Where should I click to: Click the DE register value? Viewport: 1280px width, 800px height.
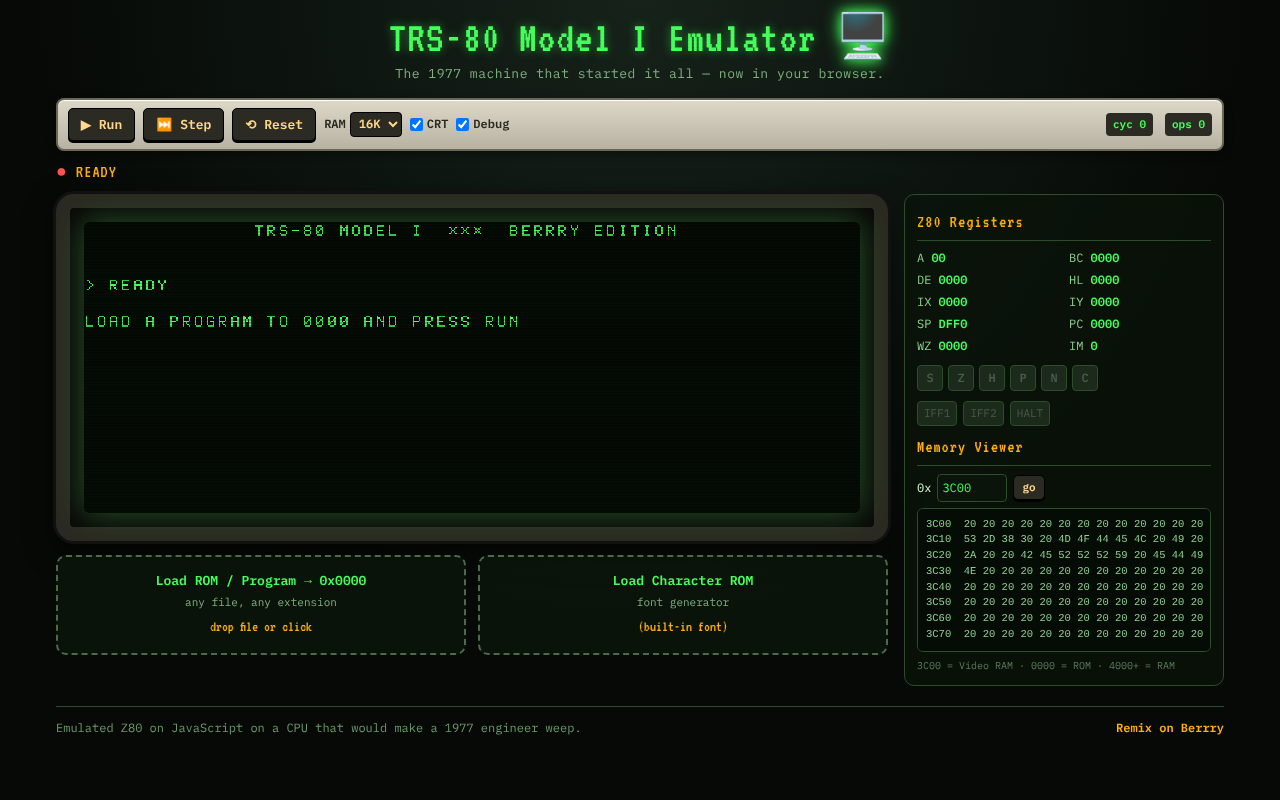[x=953, y=280]
